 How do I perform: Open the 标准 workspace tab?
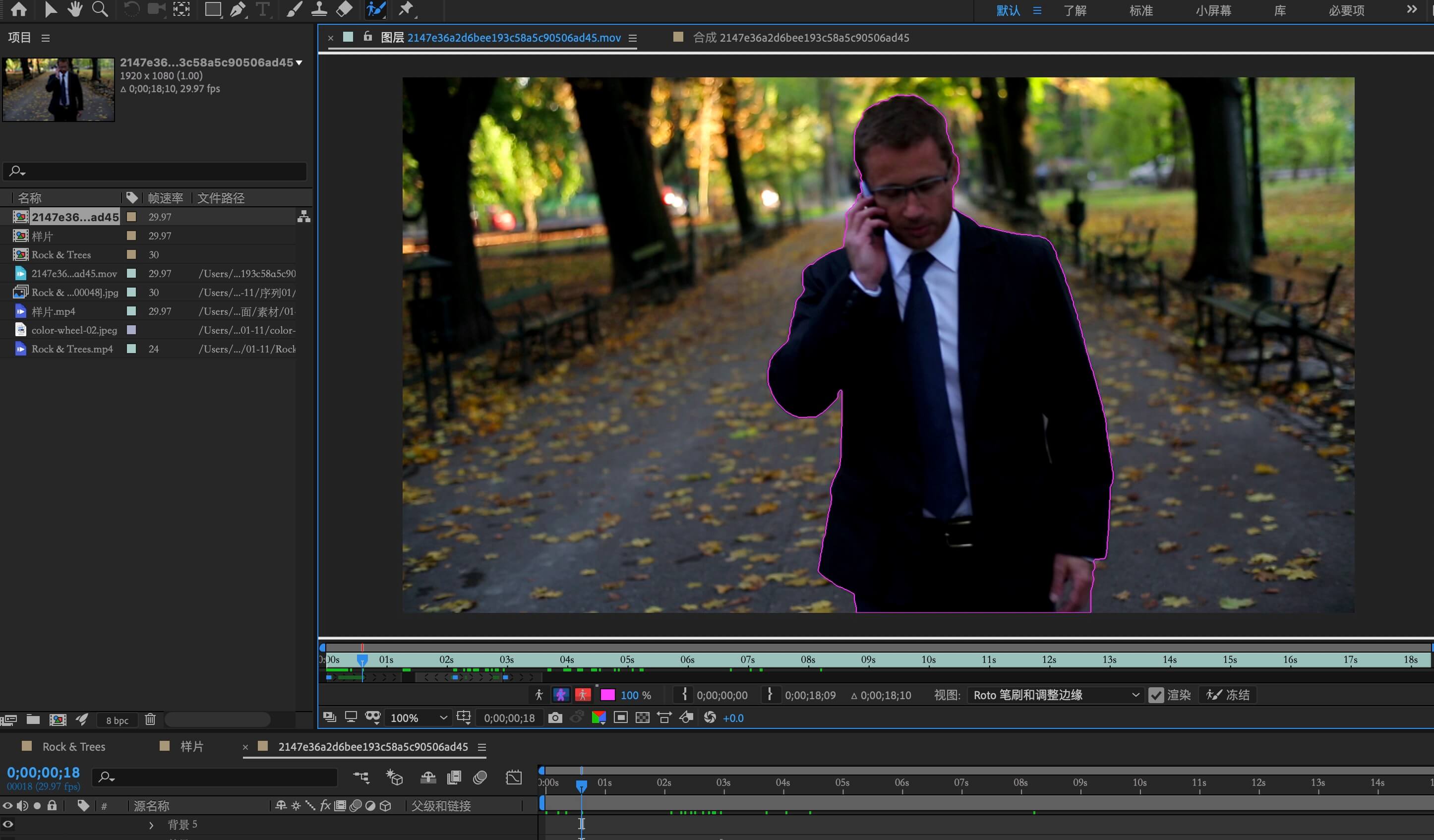coord(1141,10)
